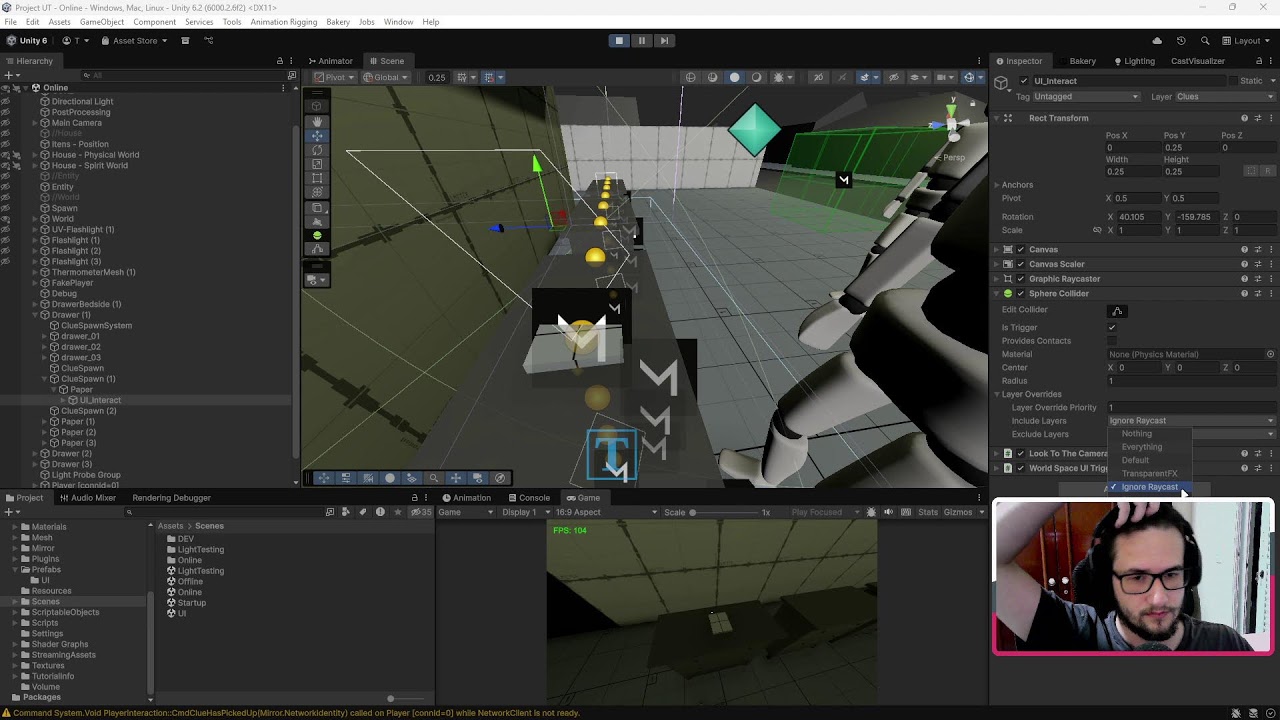Switch to the Lighting tab
This screenshot has height=720, width=1280.
click(x=1134, y=61)
